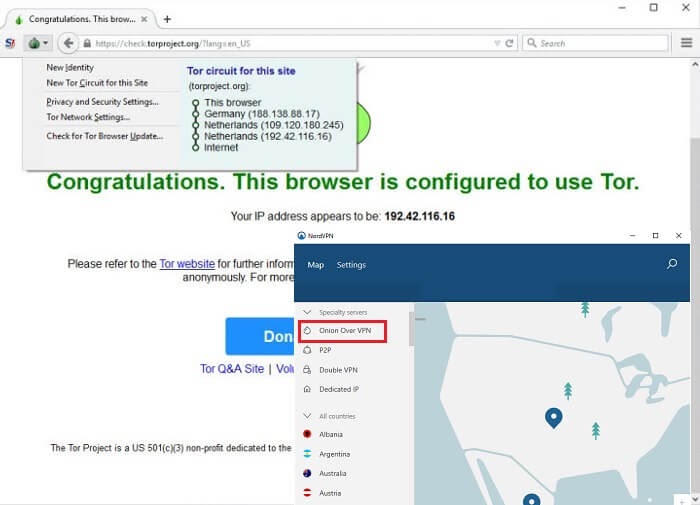Click the Albania flag icon
This screenshot has height=505, width=700.
tap(307, 434)
